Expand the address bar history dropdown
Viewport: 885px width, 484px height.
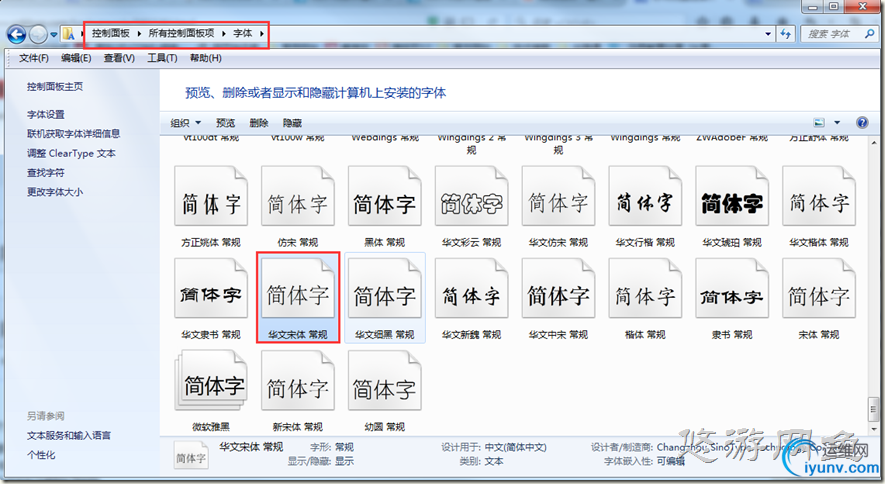point(768,34)
